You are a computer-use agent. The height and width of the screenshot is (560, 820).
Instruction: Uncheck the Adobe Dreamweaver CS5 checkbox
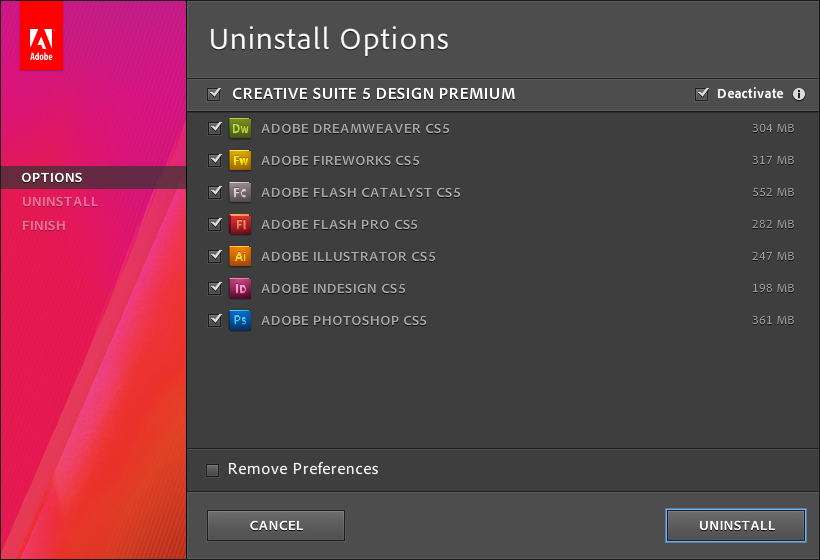[214, 128]
